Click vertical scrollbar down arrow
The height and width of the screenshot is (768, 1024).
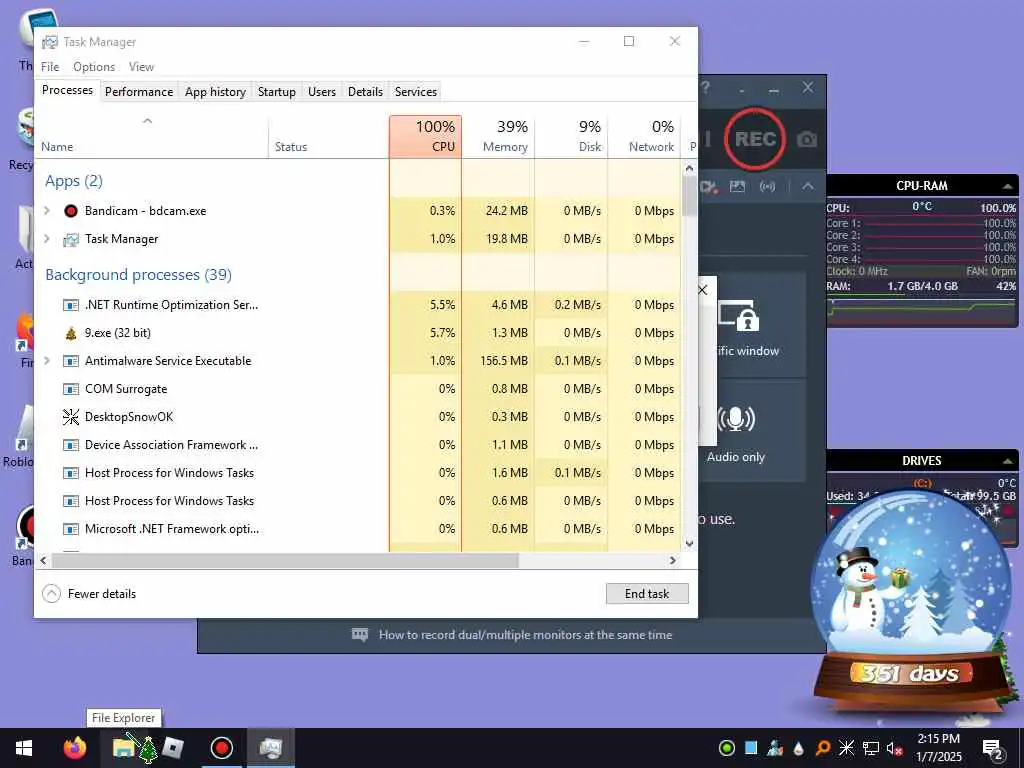(689, 543)
